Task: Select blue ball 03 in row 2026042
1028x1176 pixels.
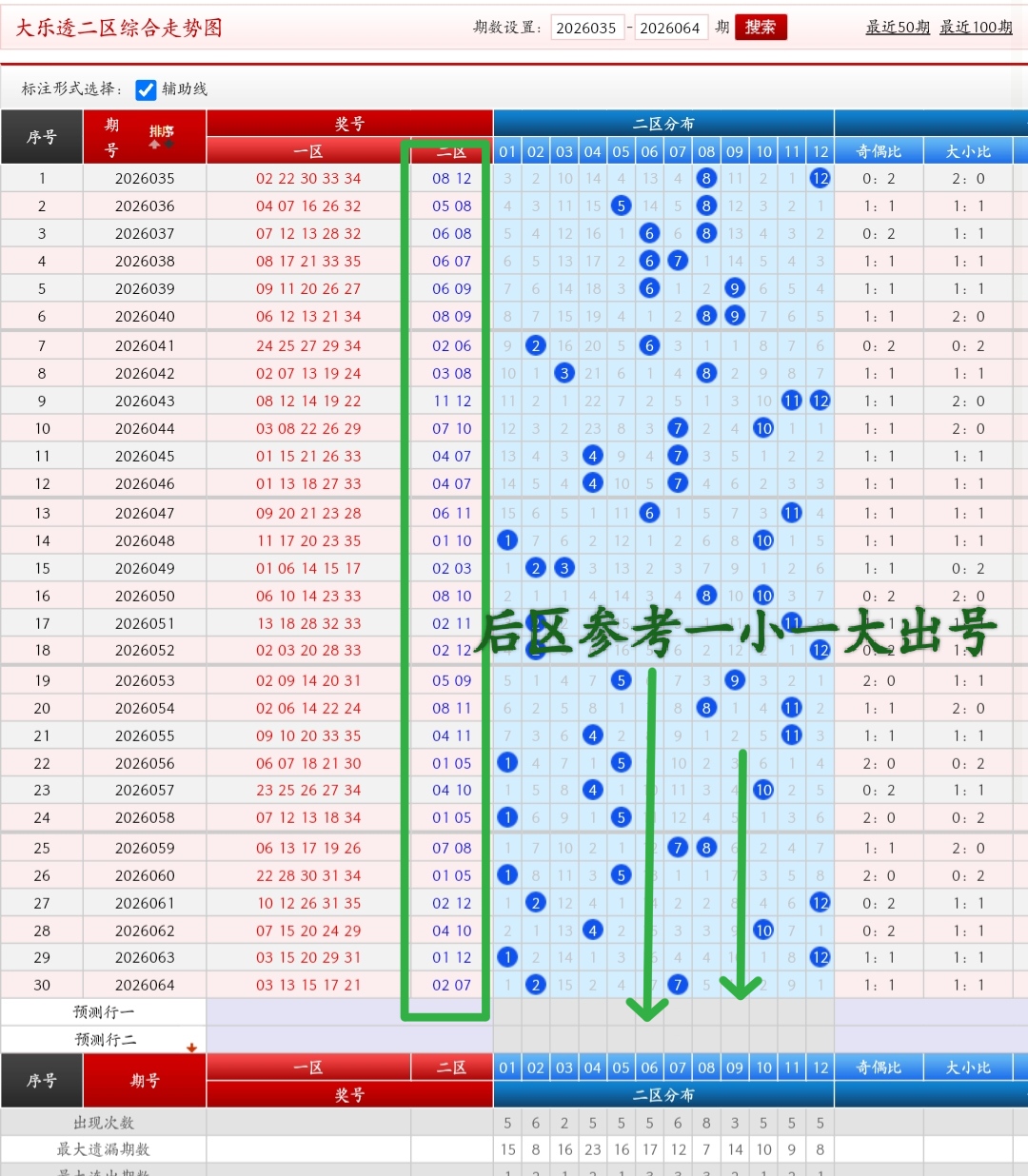Action: [x=564, y=373]
